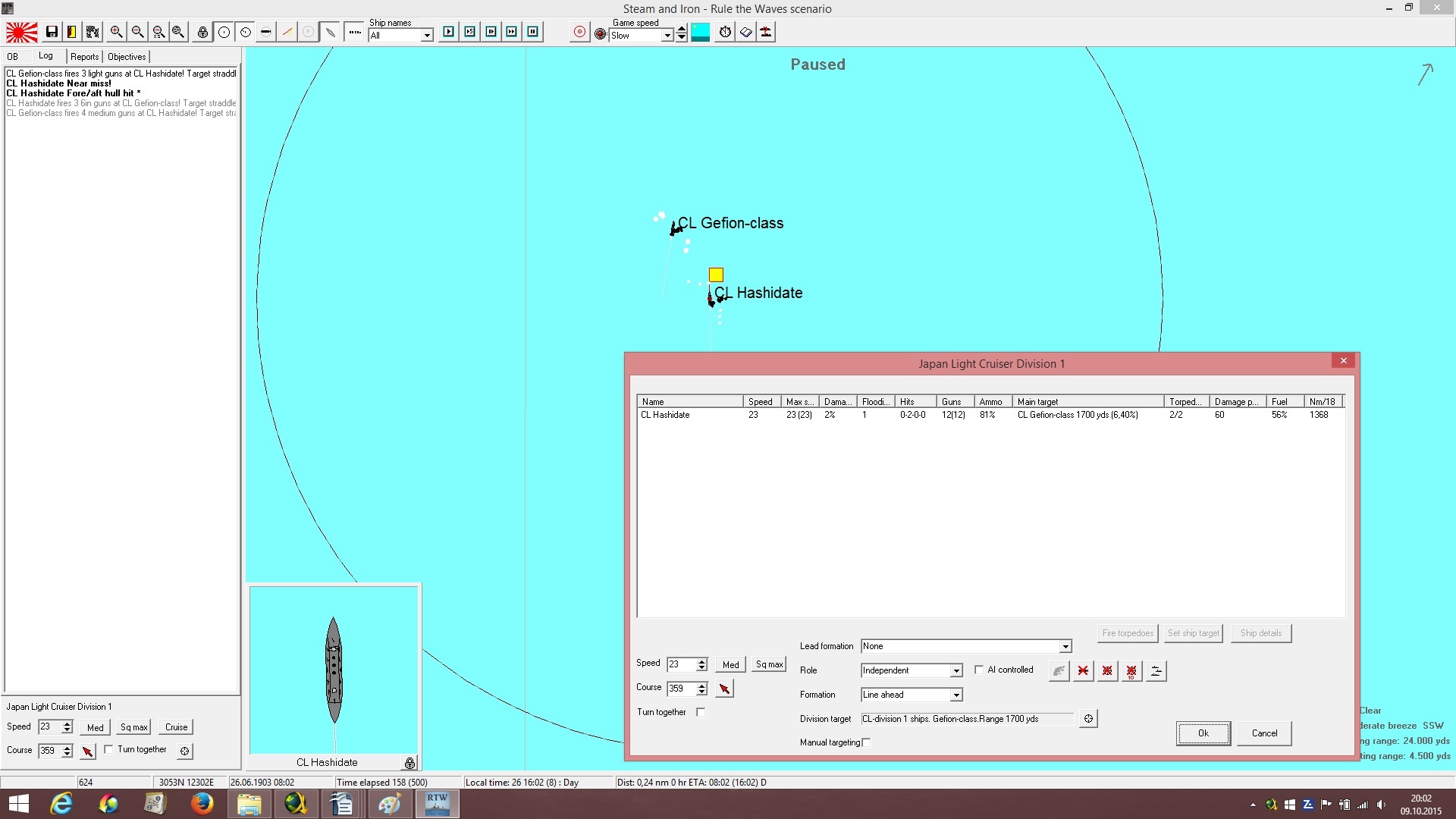Click the Rising Sun flag icon
1456x819 pixels.
pos(22,32)
